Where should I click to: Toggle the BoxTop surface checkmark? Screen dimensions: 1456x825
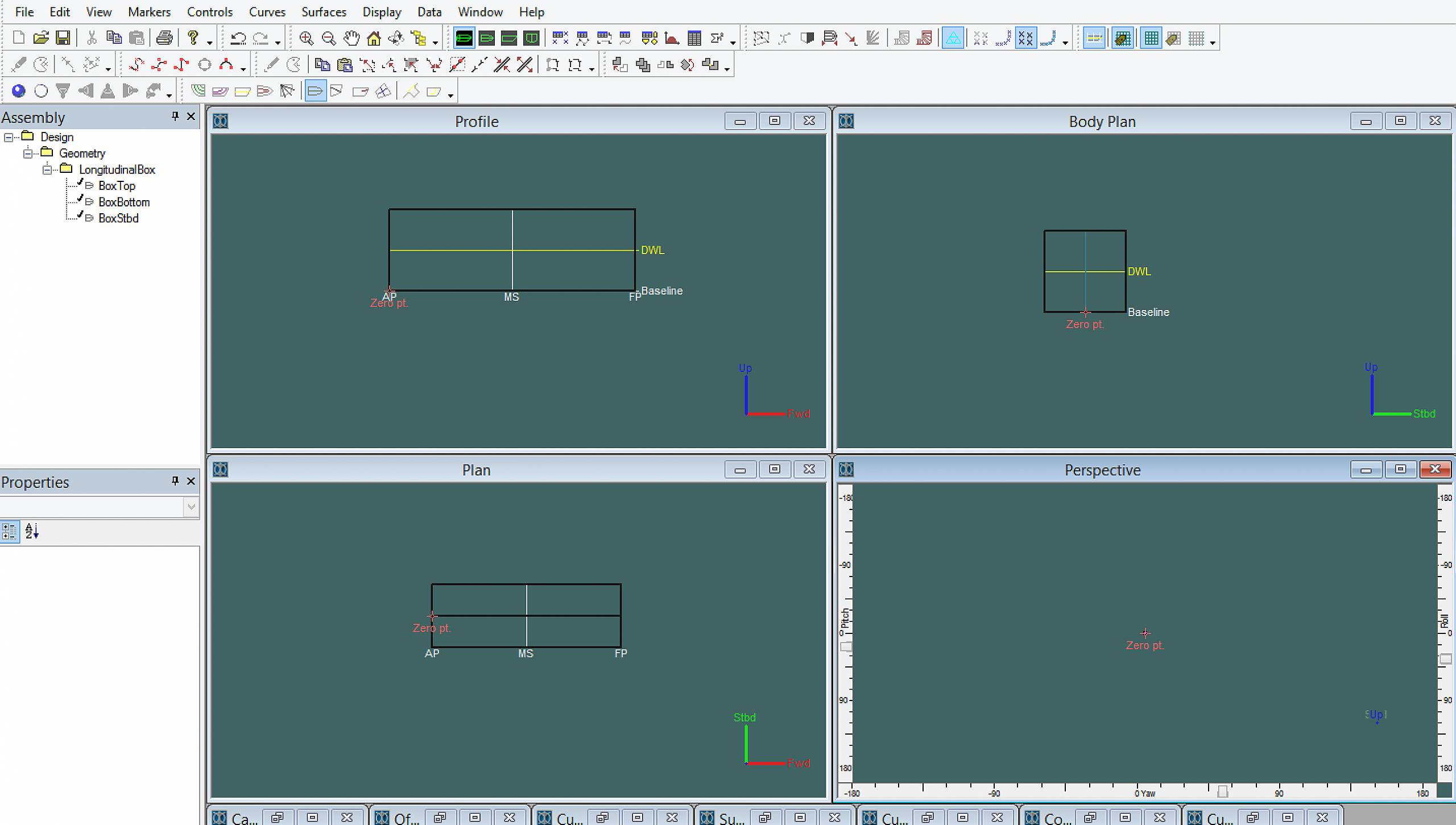80,183
